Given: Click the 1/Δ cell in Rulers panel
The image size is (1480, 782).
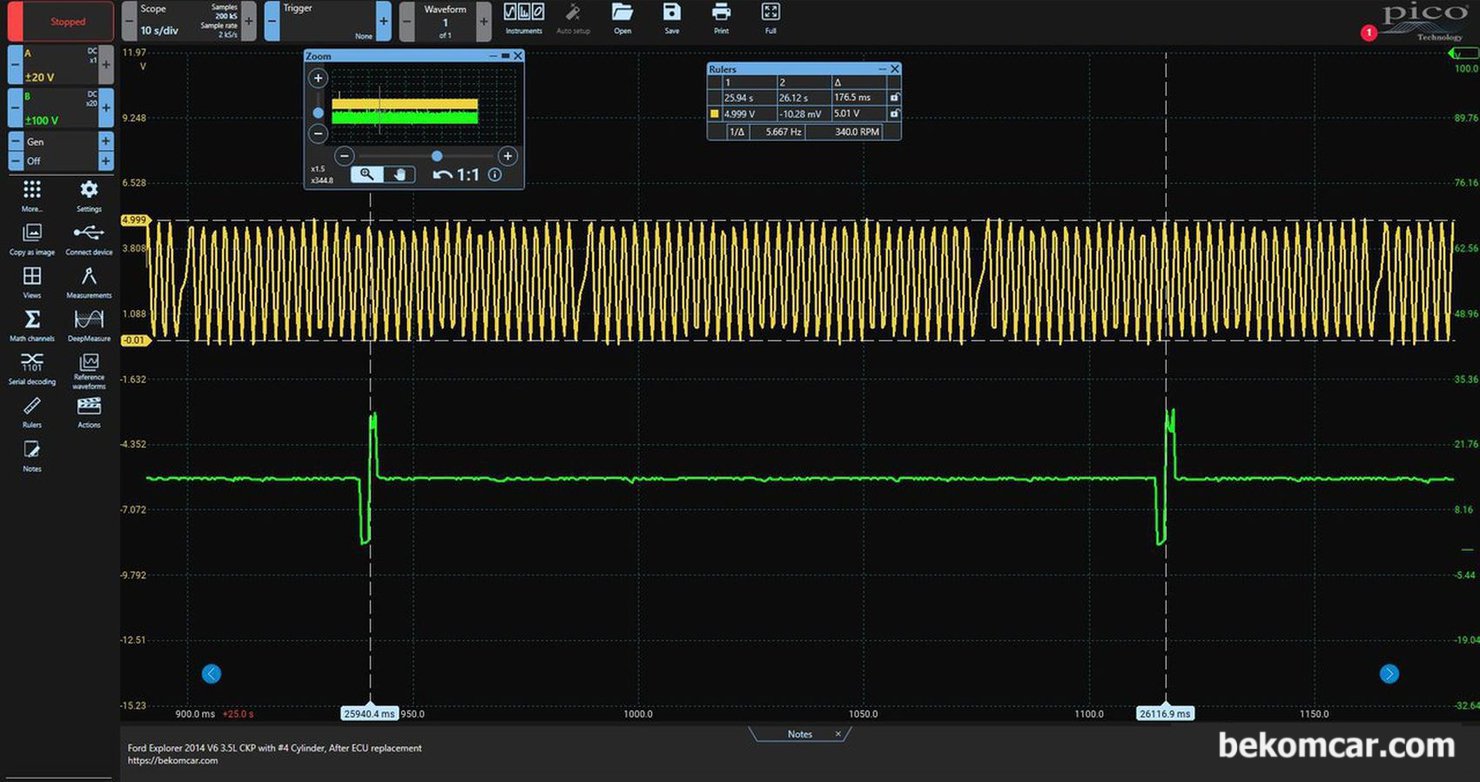Looking at the screenshot, I should coord(736,131).
